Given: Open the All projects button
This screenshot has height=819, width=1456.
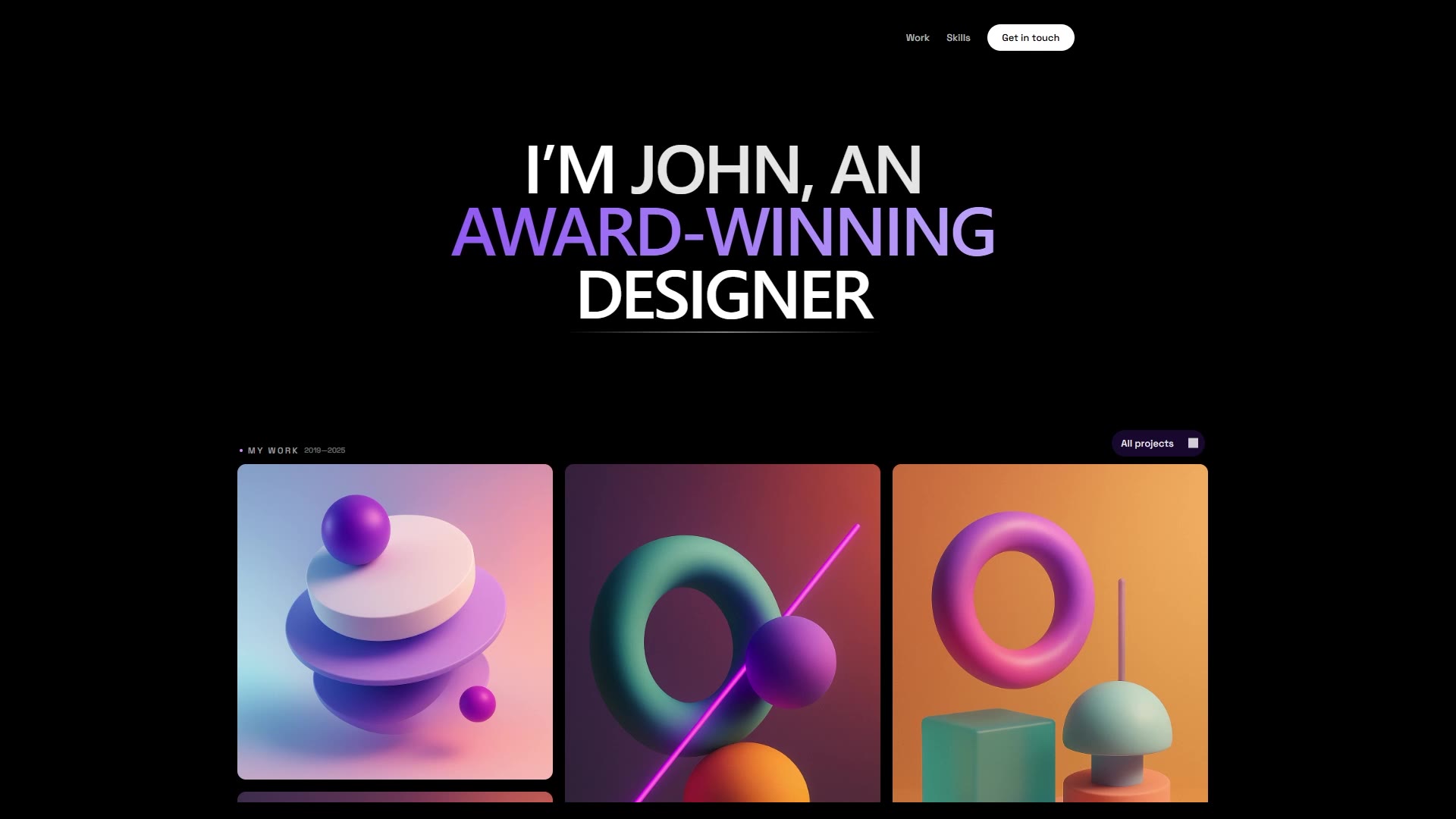Looking at the screenshot, I should pyautogui.click(x=1147, y=444).
